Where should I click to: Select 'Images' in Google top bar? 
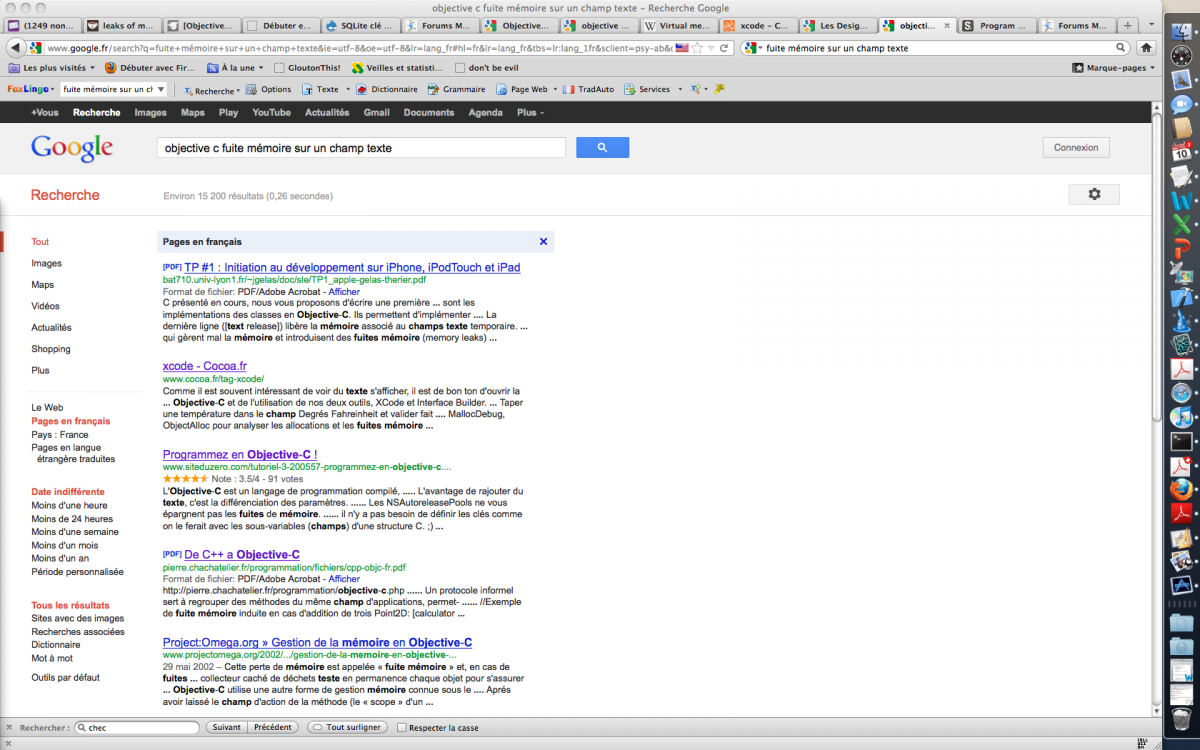point(150,113)
